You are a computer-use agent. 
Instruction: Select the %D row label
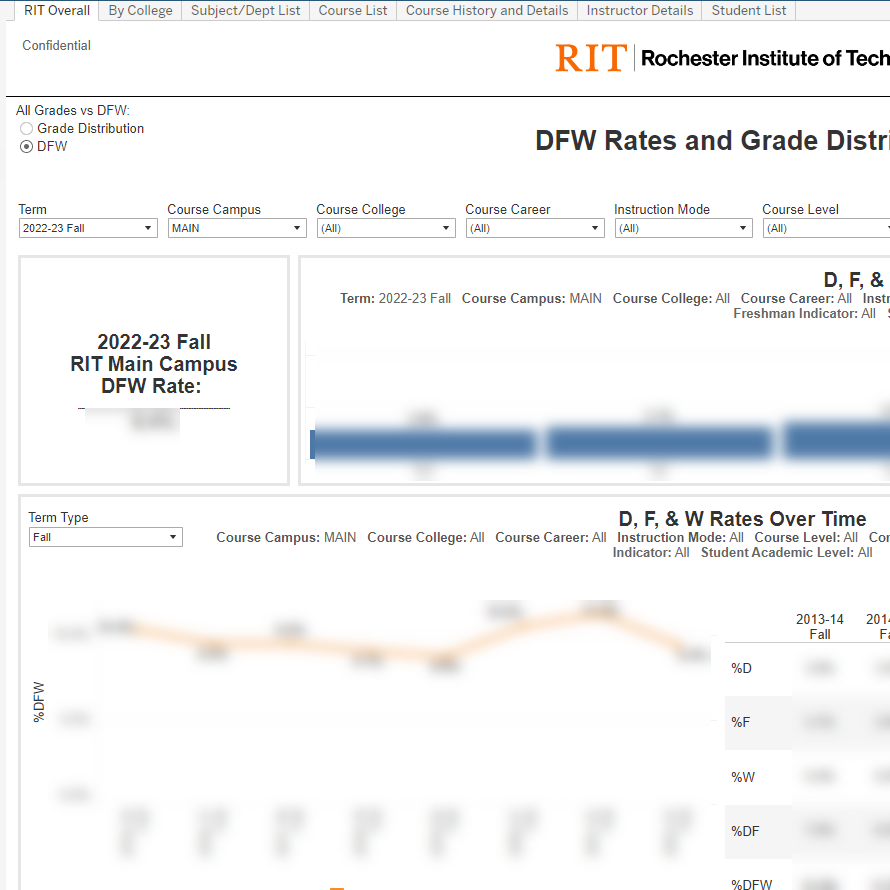(x=742, y=668)
